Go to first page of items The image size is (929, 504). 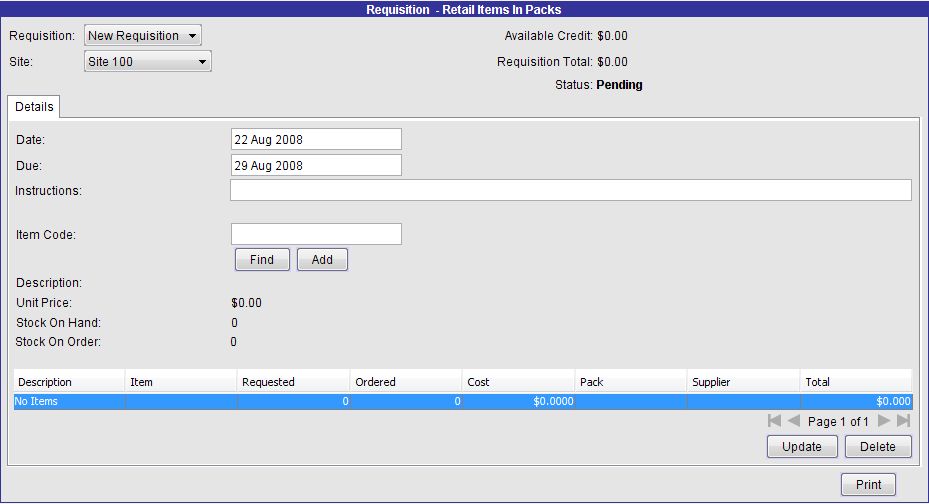[x=774, y=421]
